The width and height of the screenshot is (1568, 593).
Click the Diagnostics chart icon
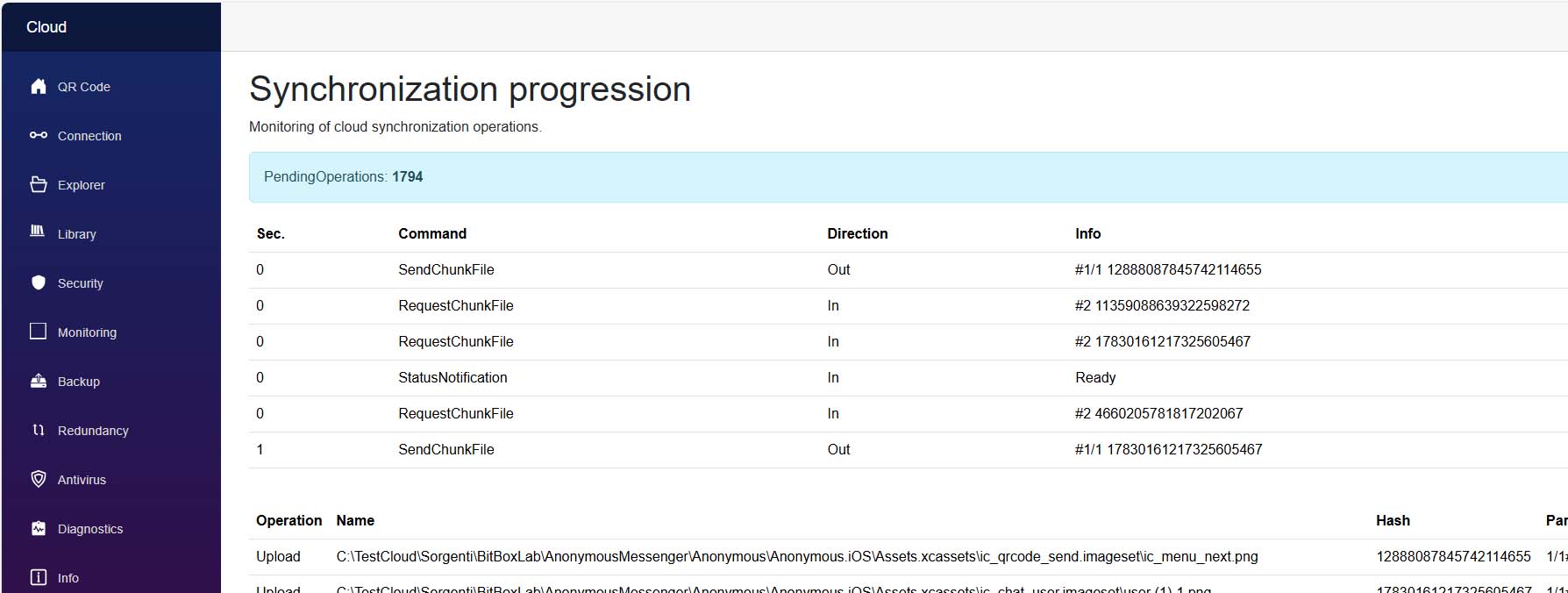point(39,528)
